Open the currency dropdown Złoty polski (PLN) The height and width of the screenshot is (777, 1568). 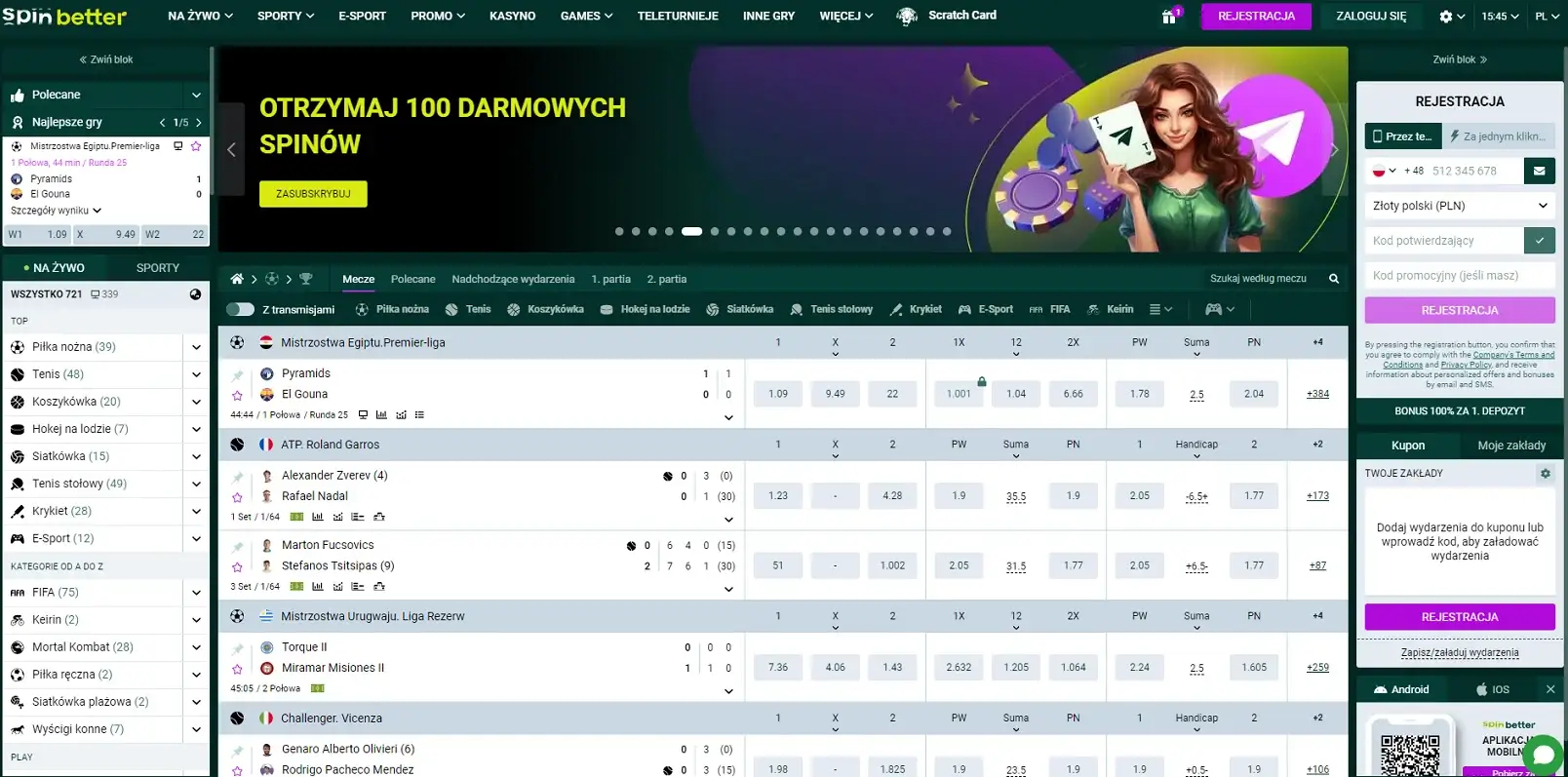(x=1460, y=206)
